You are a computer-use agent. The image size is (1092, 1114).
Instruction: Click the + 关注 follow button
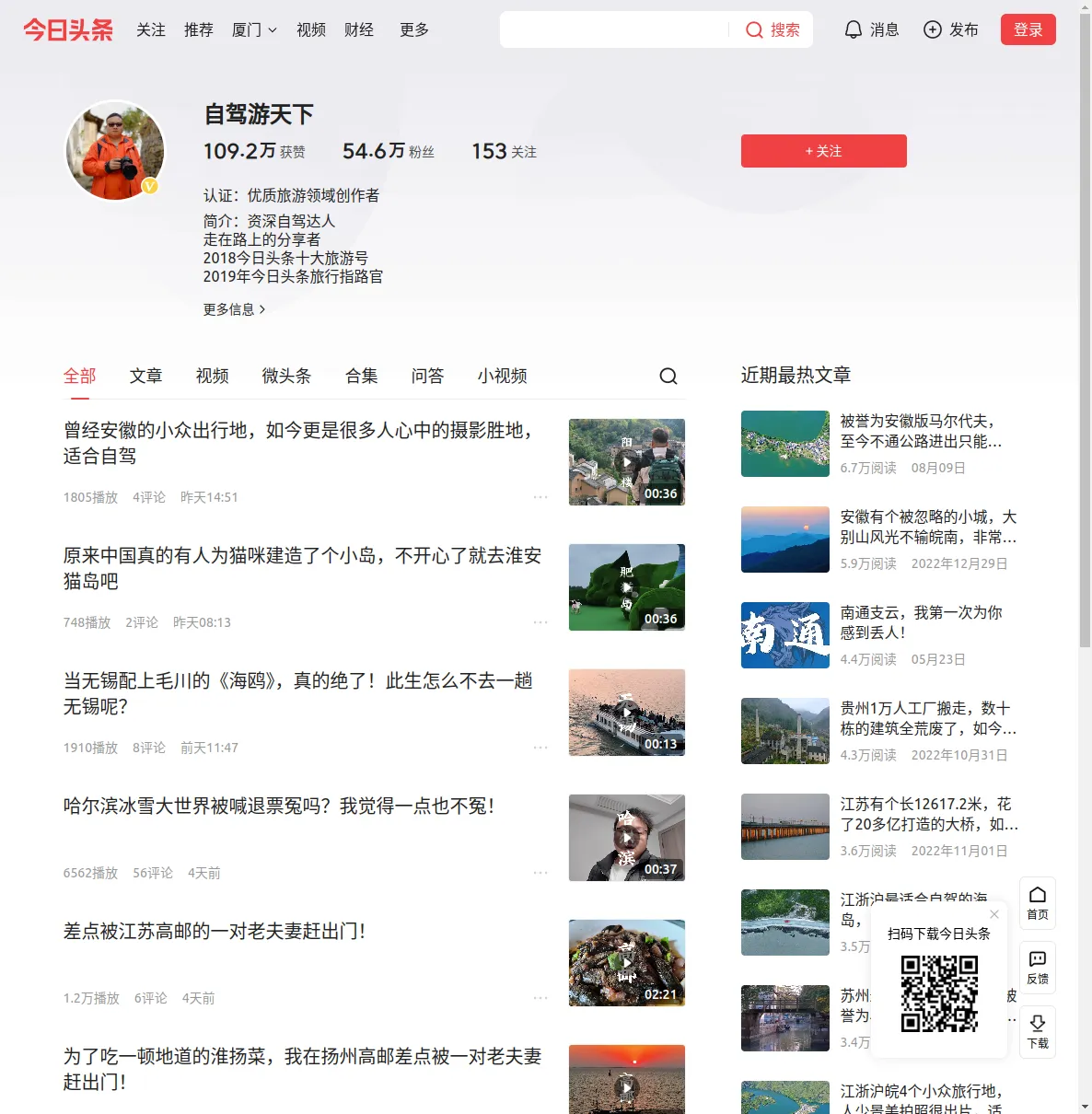[824, 151]
